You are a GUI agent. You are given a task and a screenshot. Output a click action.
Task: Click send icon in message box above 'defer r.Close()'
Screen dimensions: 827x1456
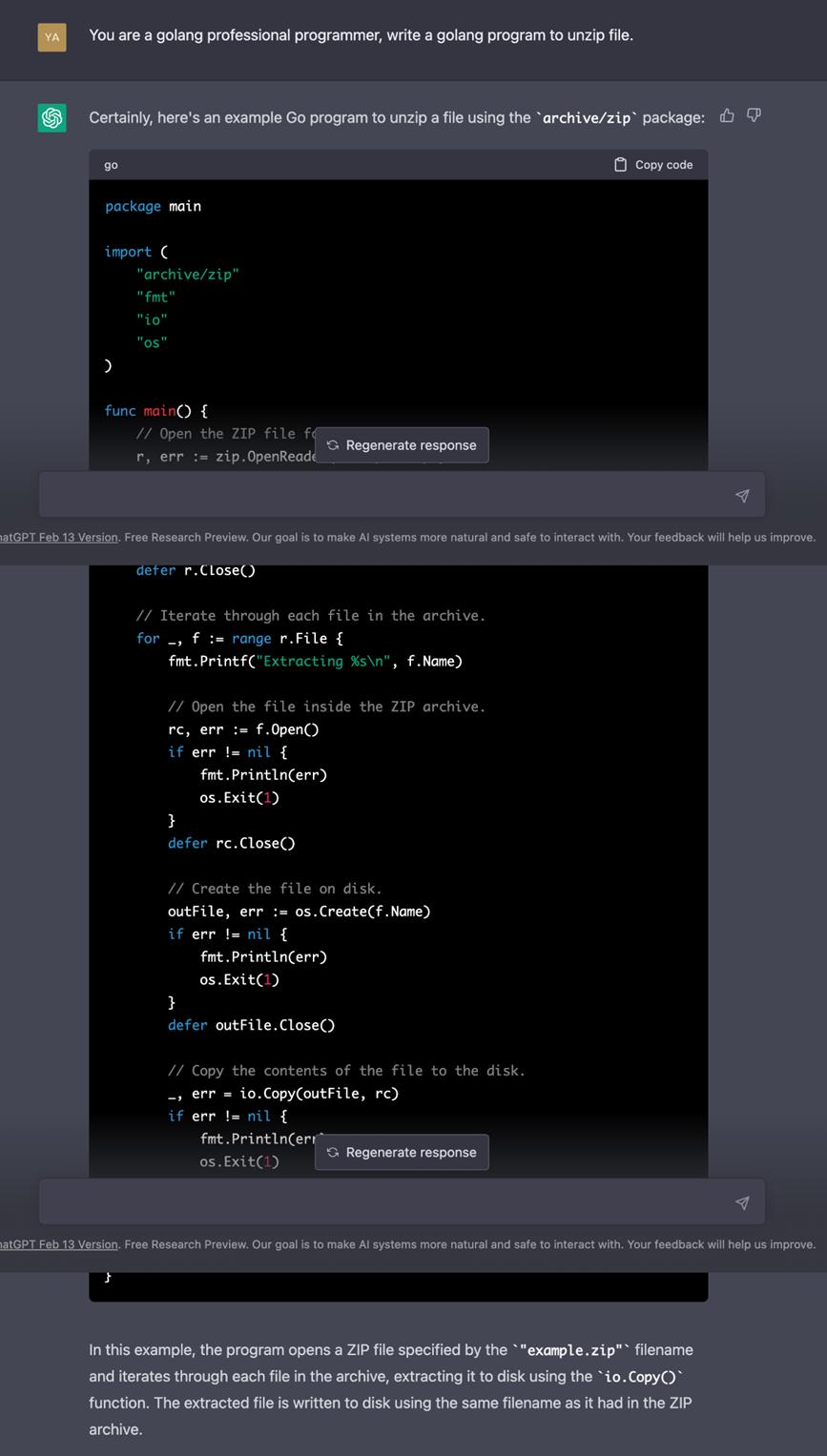(742, 496)
